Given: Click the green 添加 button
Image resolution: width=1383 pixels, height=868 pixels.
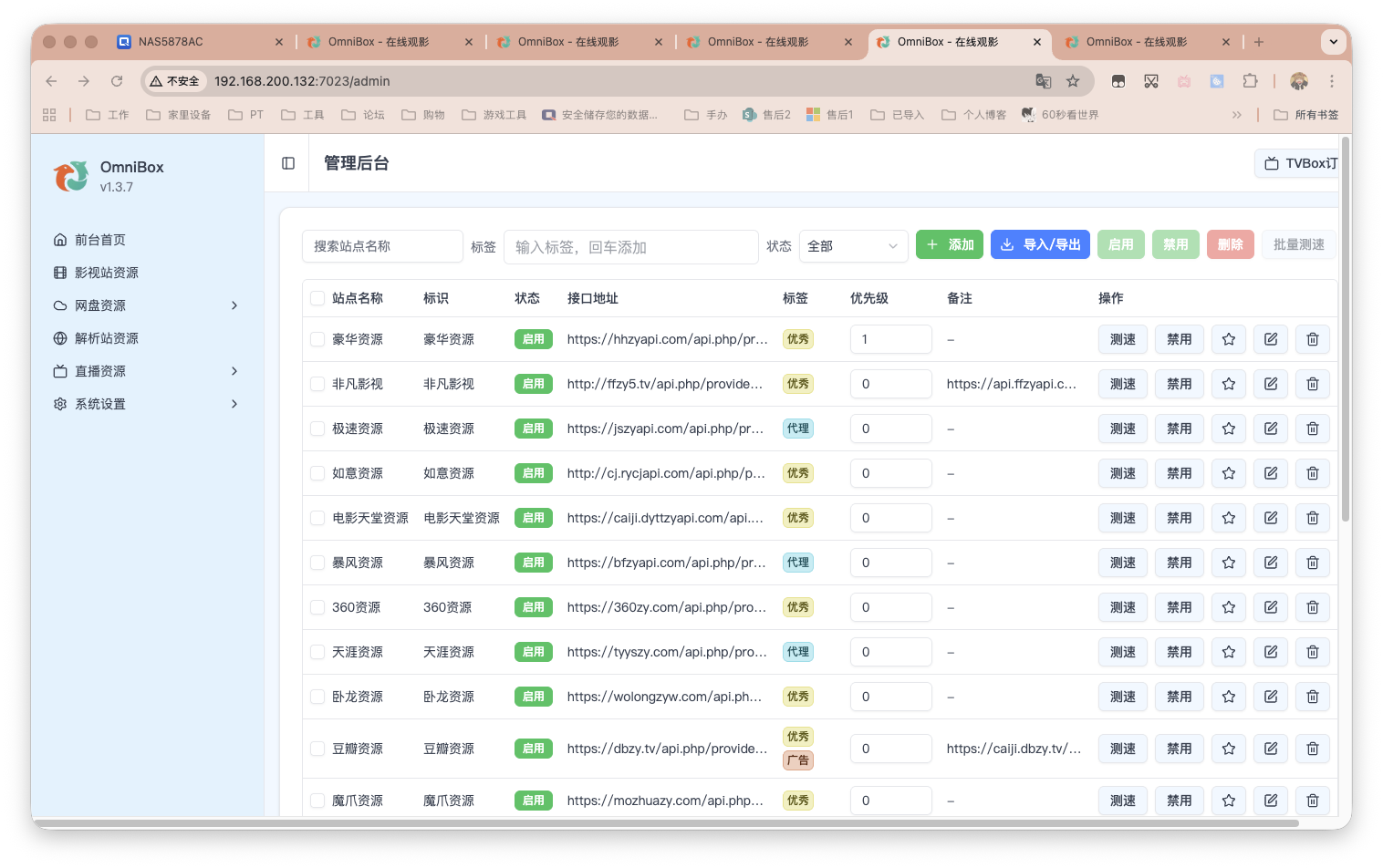Looking at the screenshot, I should point(949,243).
